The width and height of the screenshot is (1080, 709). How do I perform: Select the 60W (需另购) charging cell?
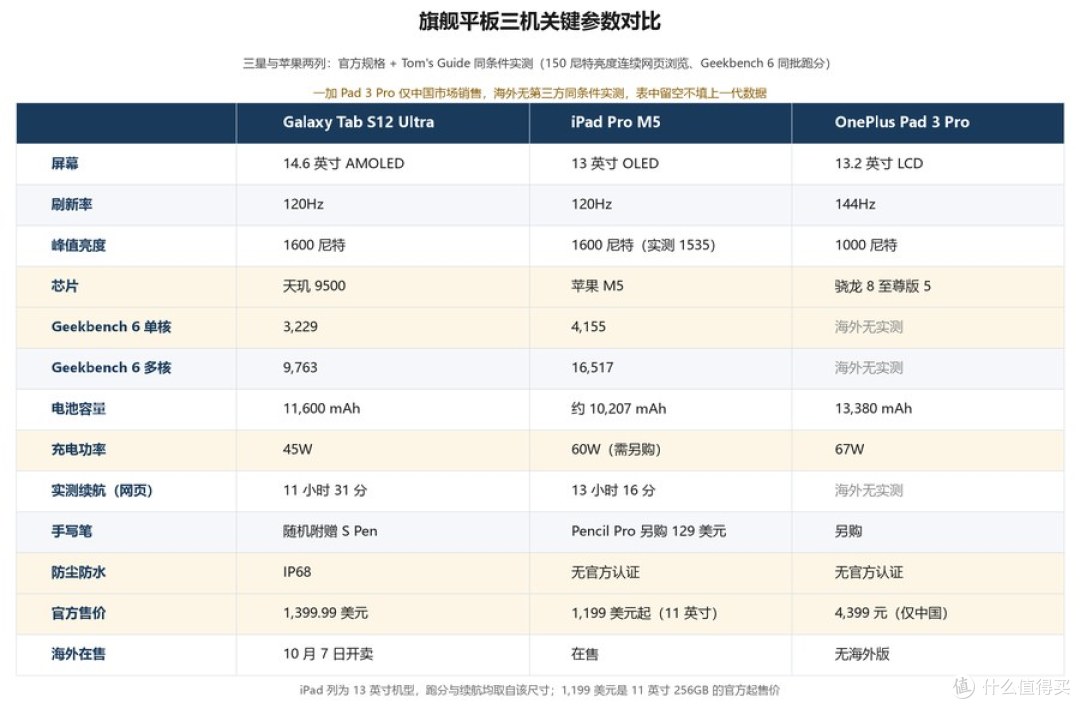click(616, 449)
